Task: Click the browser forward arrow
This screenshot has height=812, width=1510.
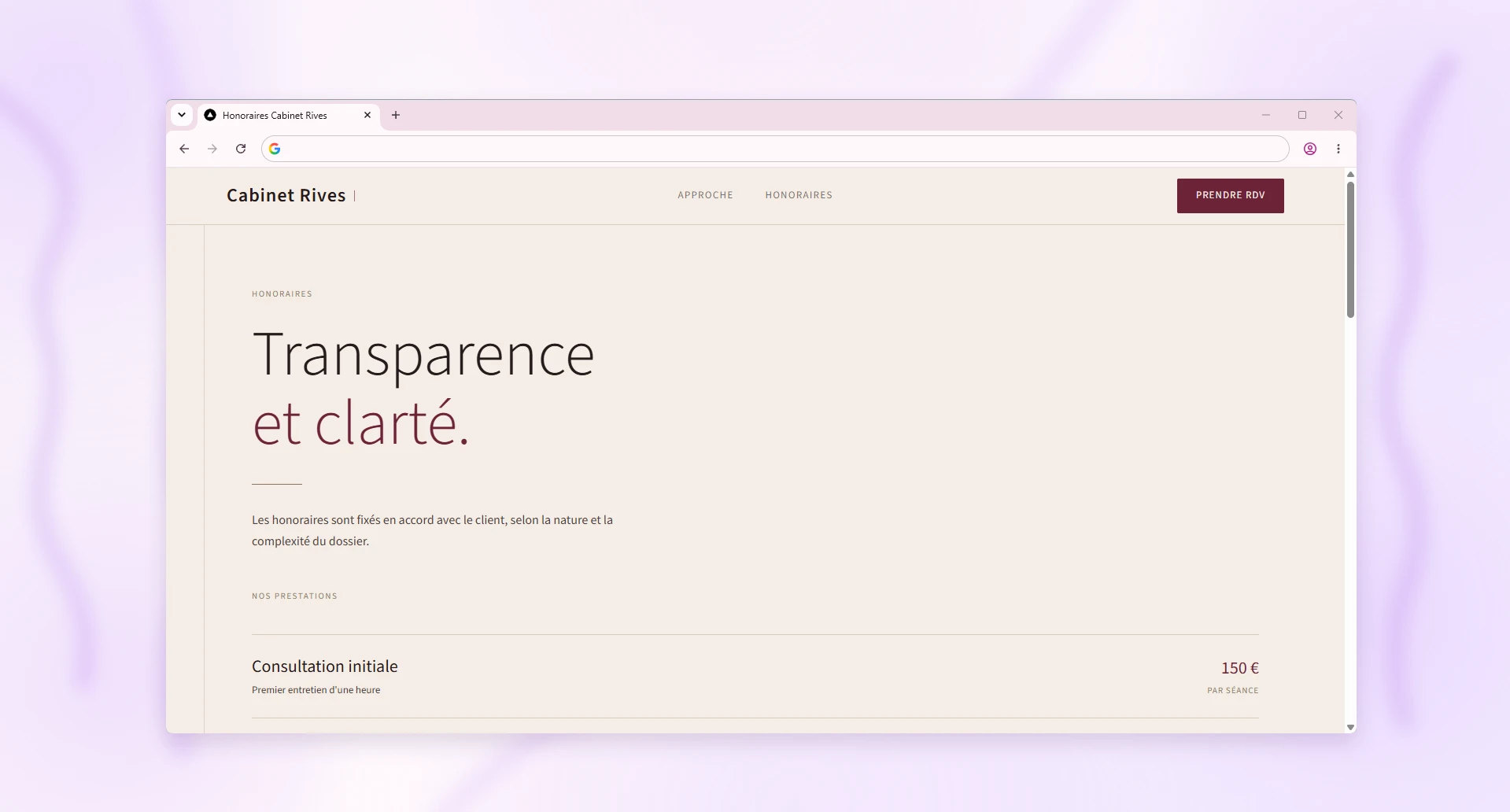Action: pos(212,149)
